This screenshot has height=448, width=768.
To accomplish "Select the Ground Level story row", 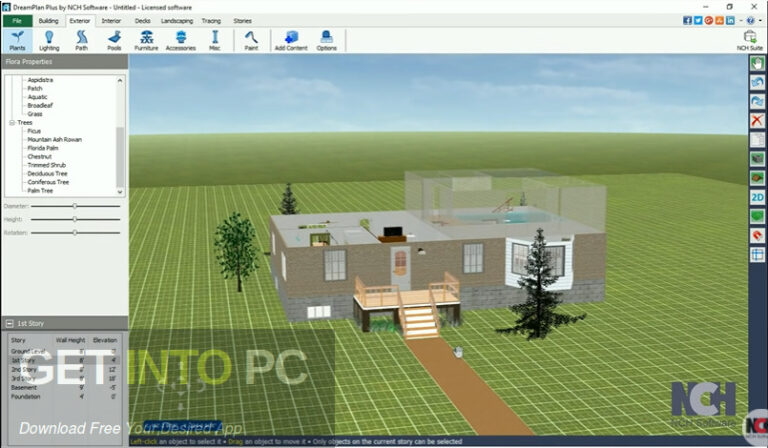I will point(64,351).
